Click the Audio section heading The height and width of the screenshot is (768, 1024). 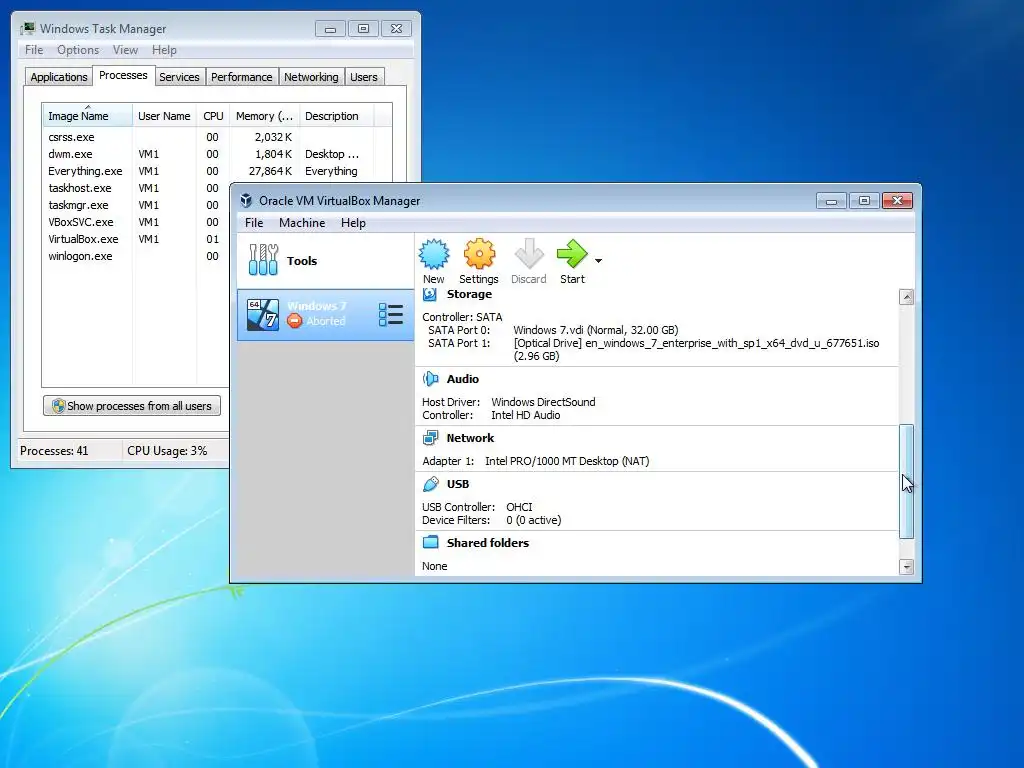pyautogui.click(x=462, y=379)
